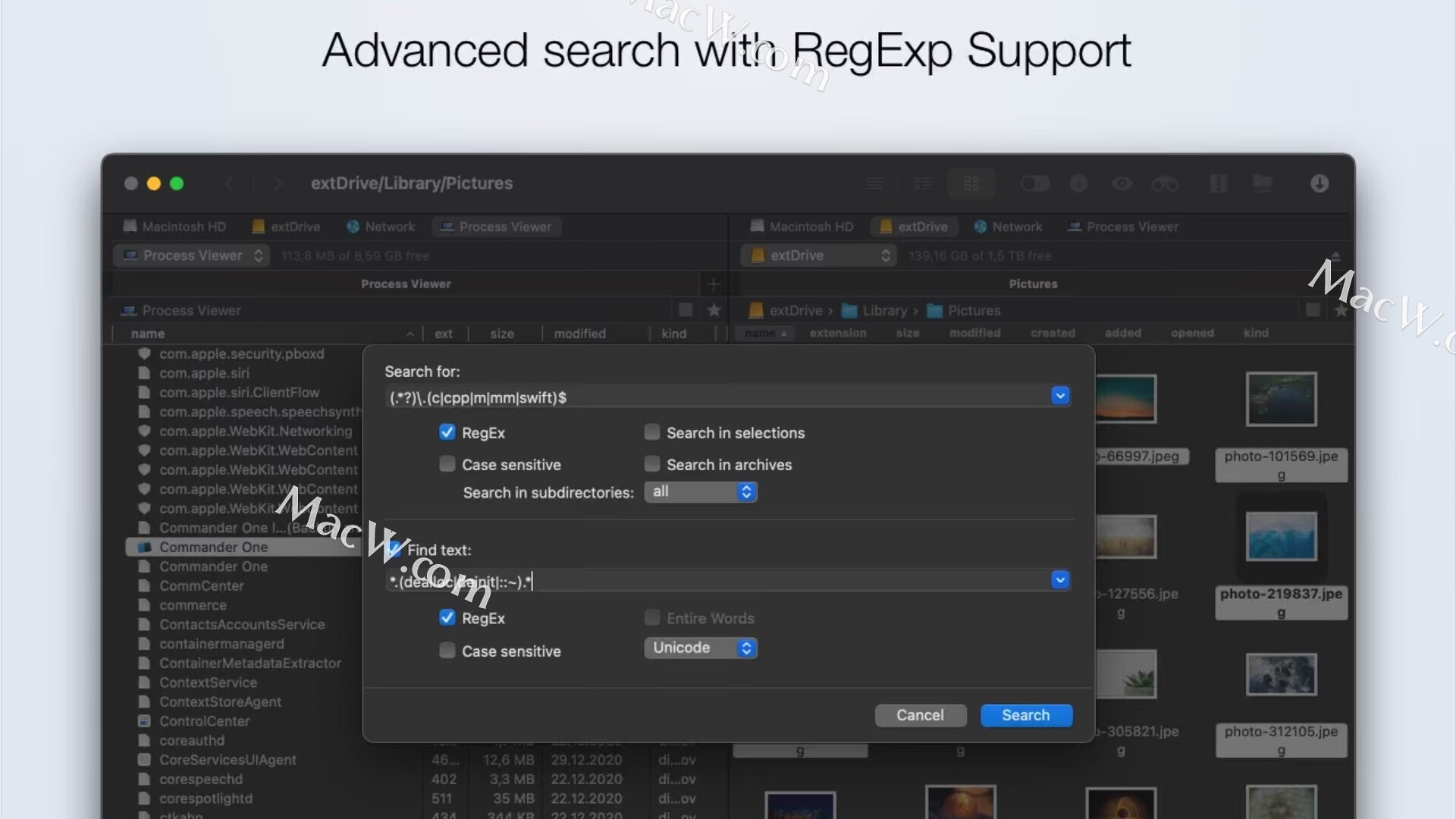This screenshot has width=1456, height=819.
Task: Enable Search in selections checkbox
Action: [x=652, y=432]
